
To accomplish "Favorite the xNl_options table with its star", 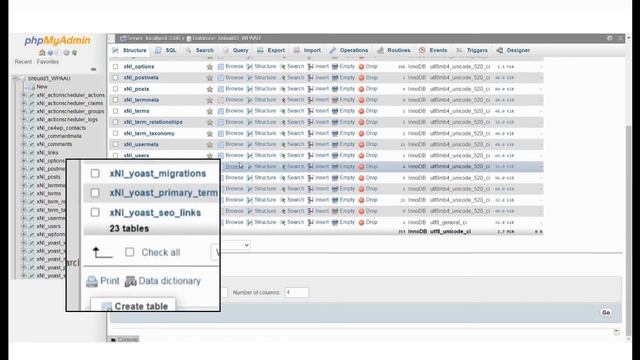I will tap(210, 67).
